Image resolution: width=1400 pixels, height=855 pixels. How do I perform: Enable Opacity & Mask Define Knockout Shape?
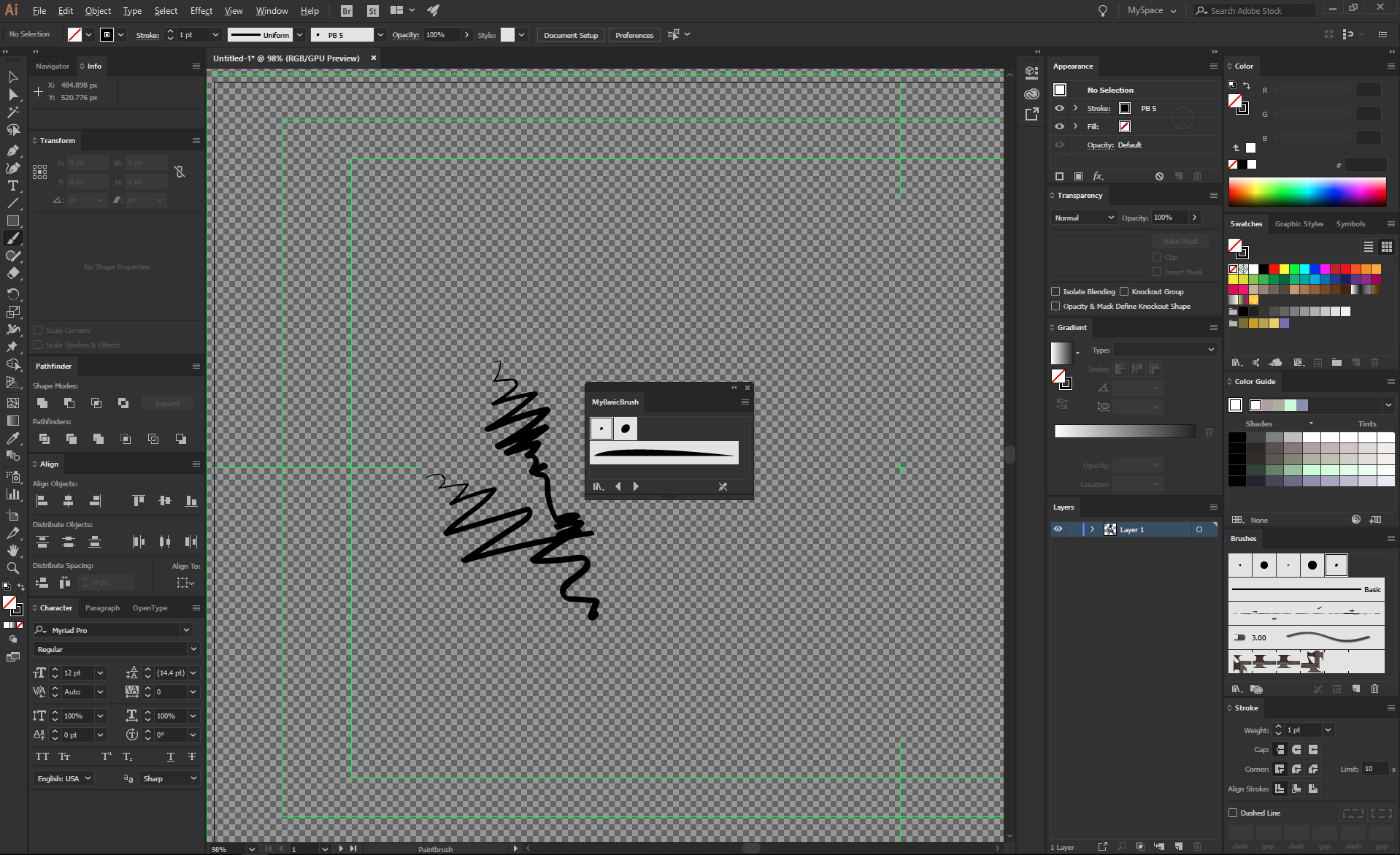1055,306
